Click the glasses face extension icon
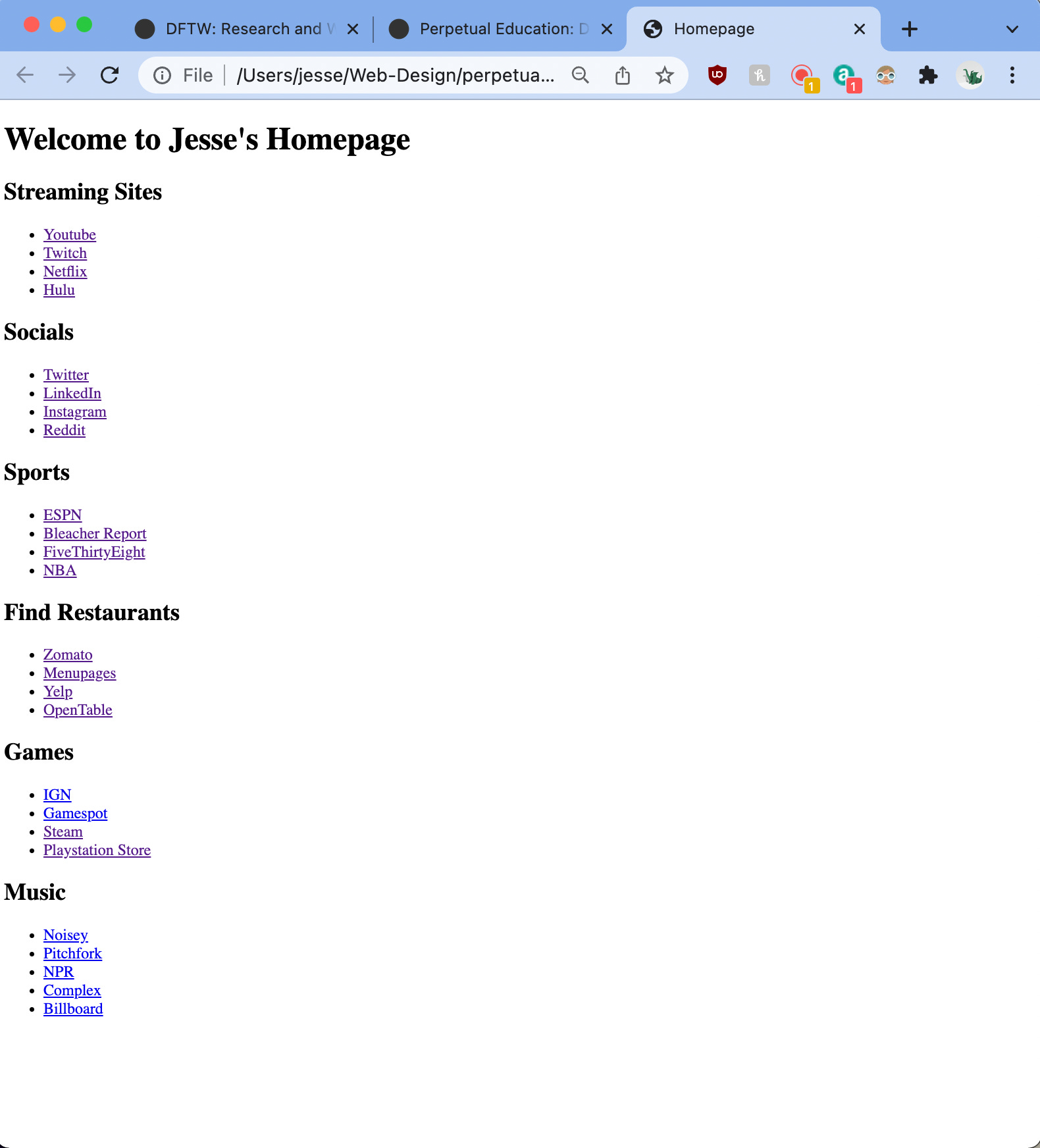1040x1148 pixels. (x=886, y=76)
